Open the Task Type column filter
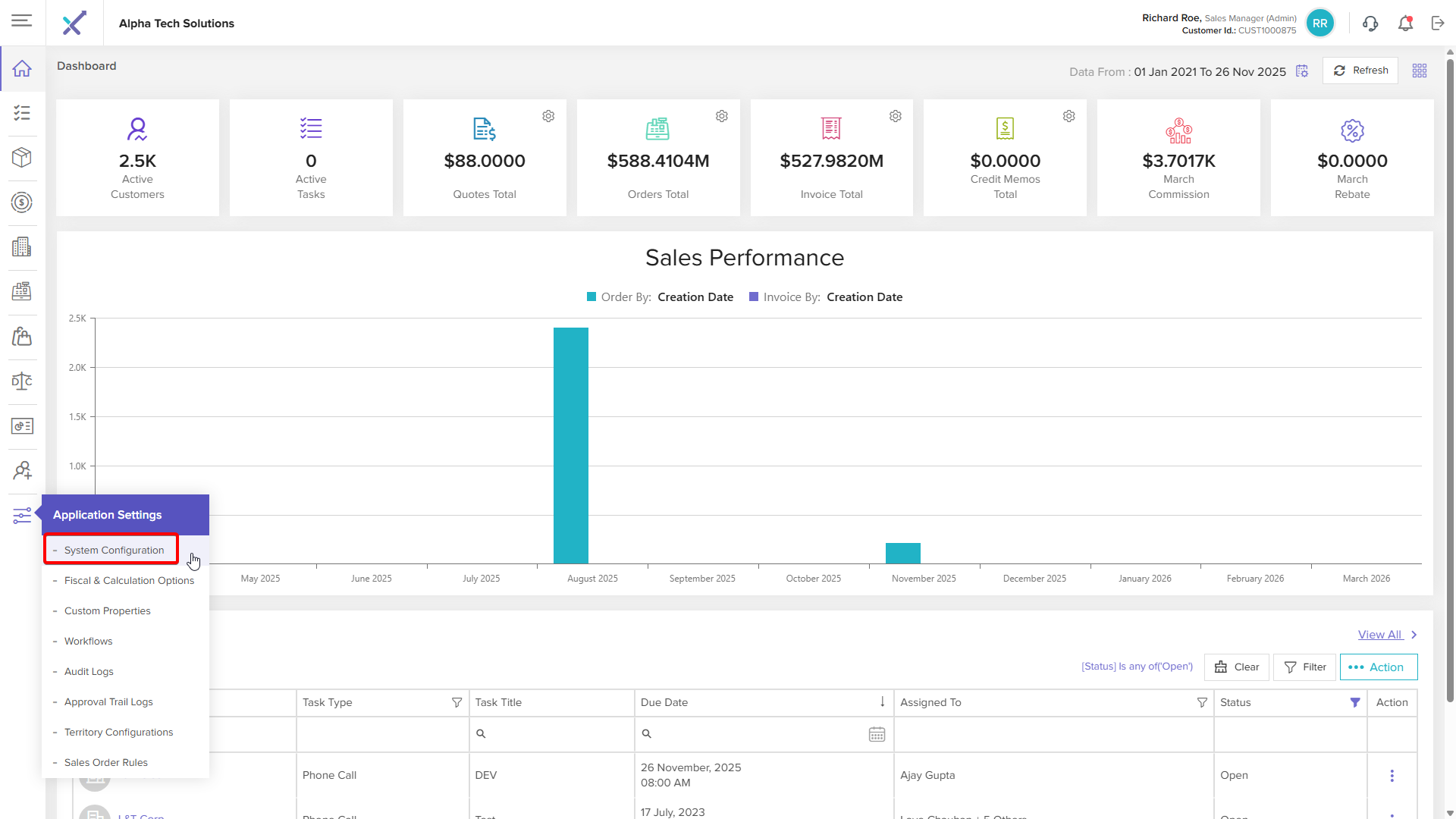This screenshot has height=819, width=1456. pos(457,703)
